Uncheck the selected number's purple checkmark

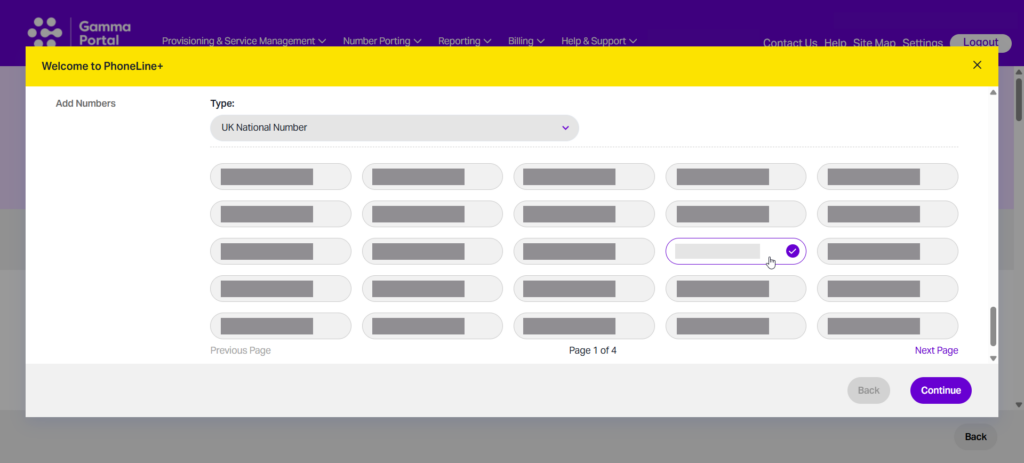(793, 251)
